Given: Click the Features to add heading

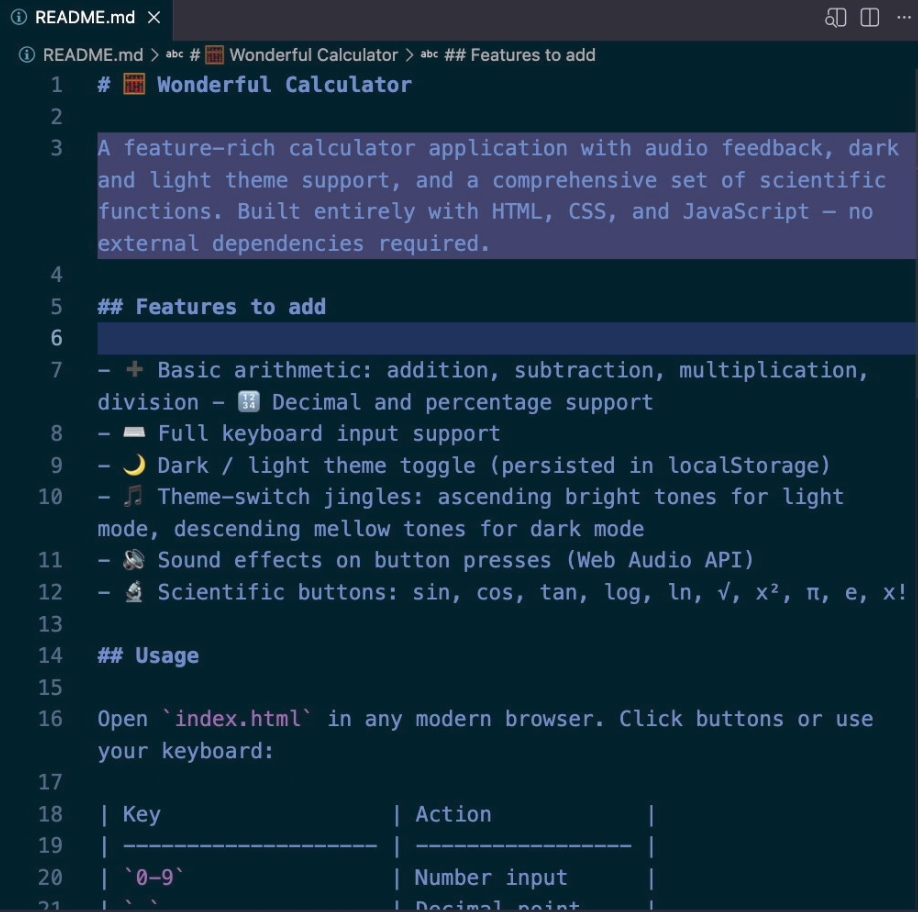Looking at the screenshot, I should 210,306.
